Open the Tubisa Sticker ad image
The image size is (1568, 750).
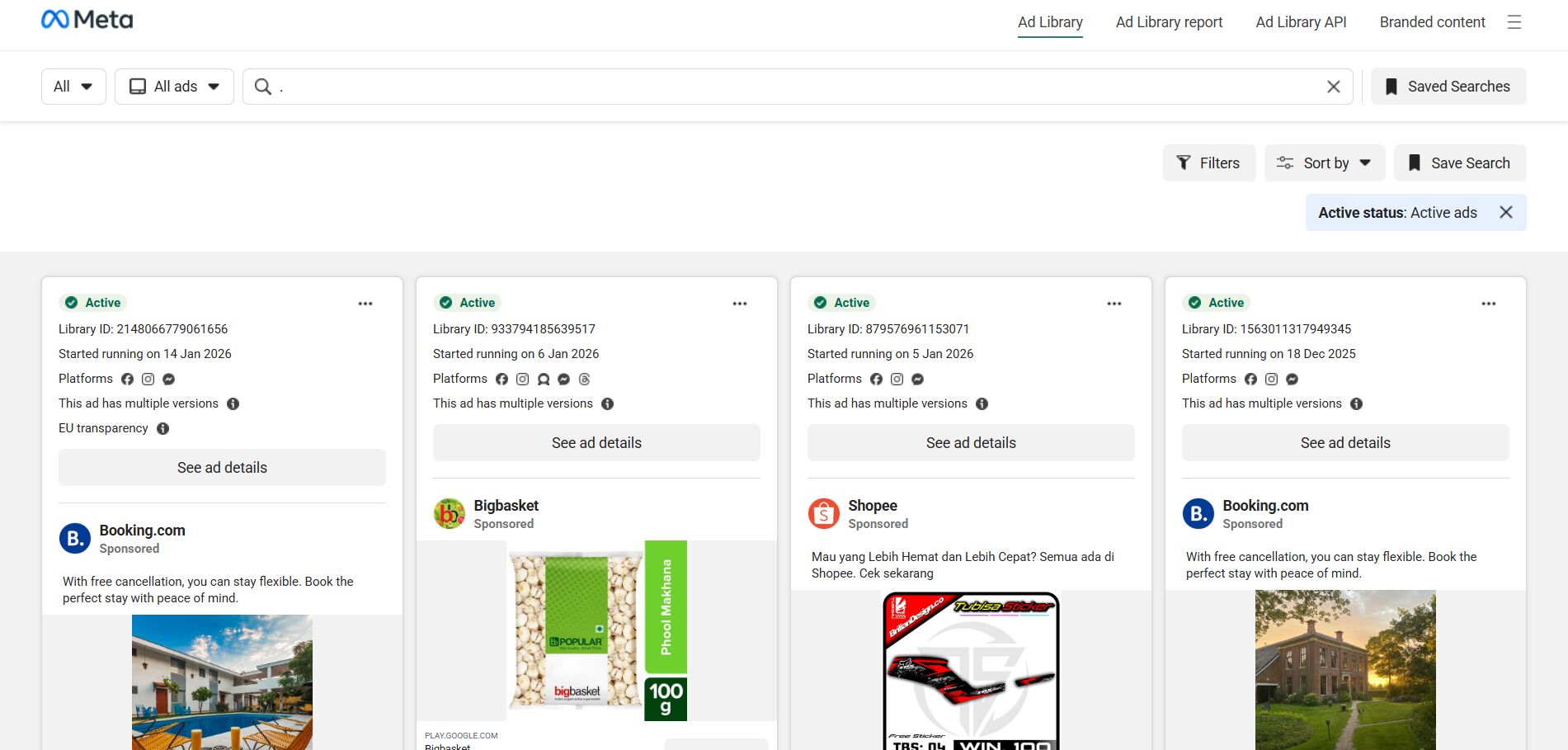pyautogui.click(x=971, y=670)
